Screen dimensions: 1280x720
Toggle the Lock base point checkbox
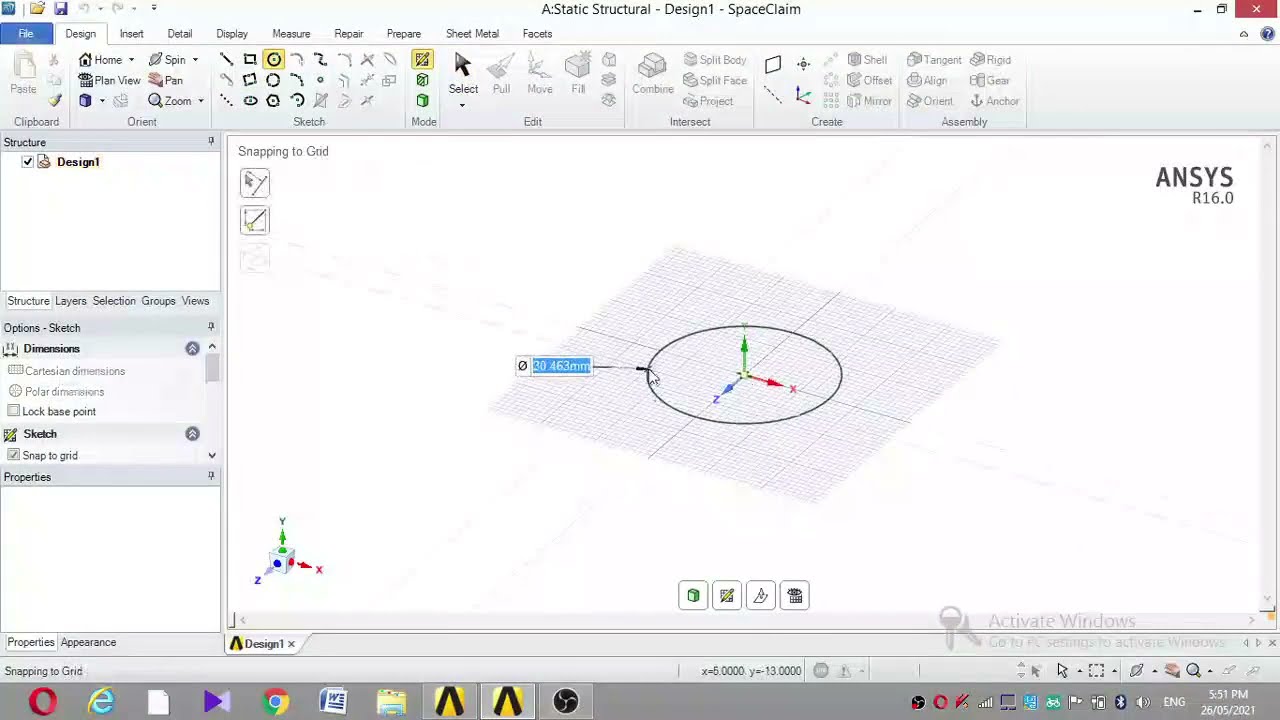[13, 412]
